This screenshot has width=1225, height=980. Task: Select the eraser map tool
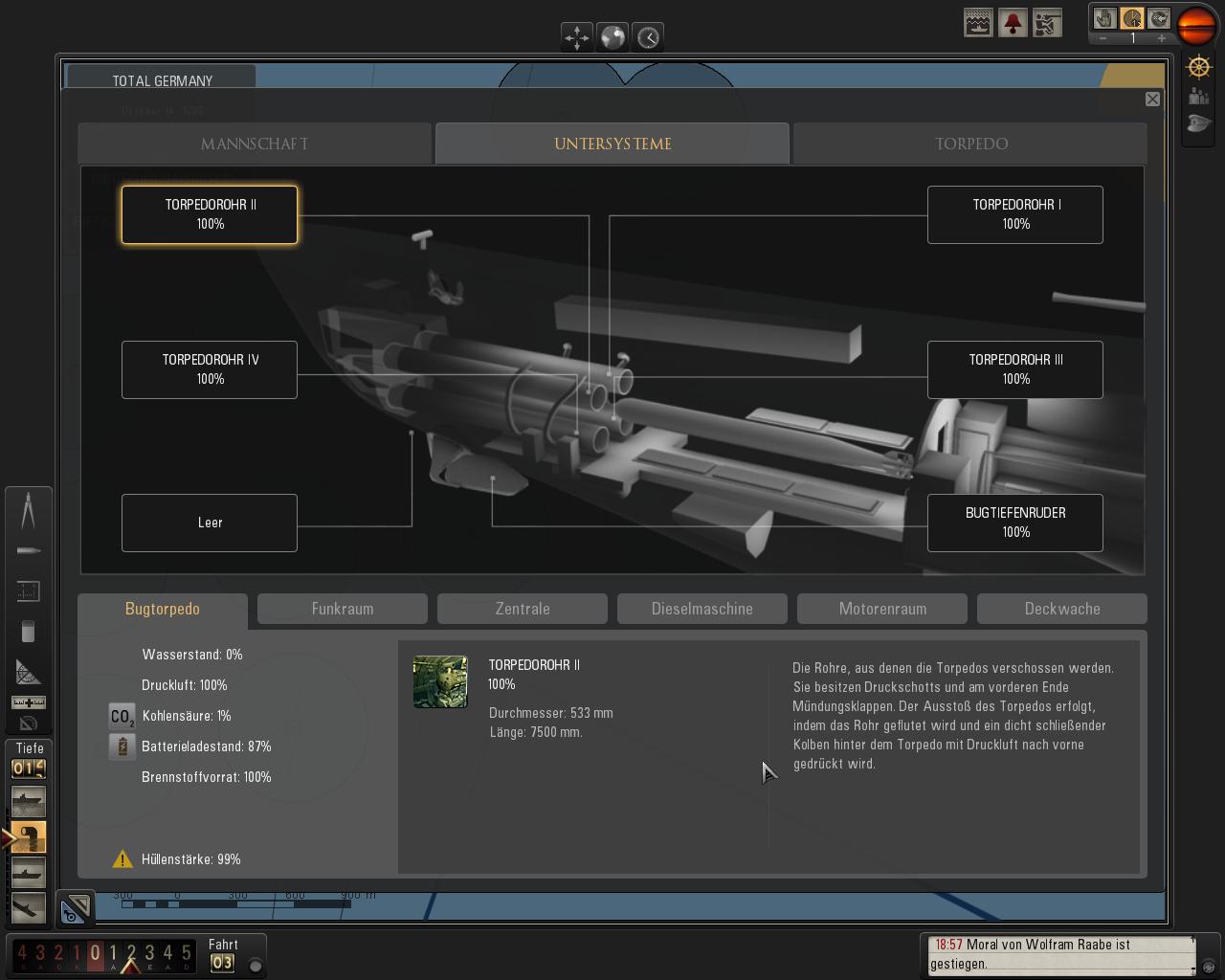(x=28, y=632)
